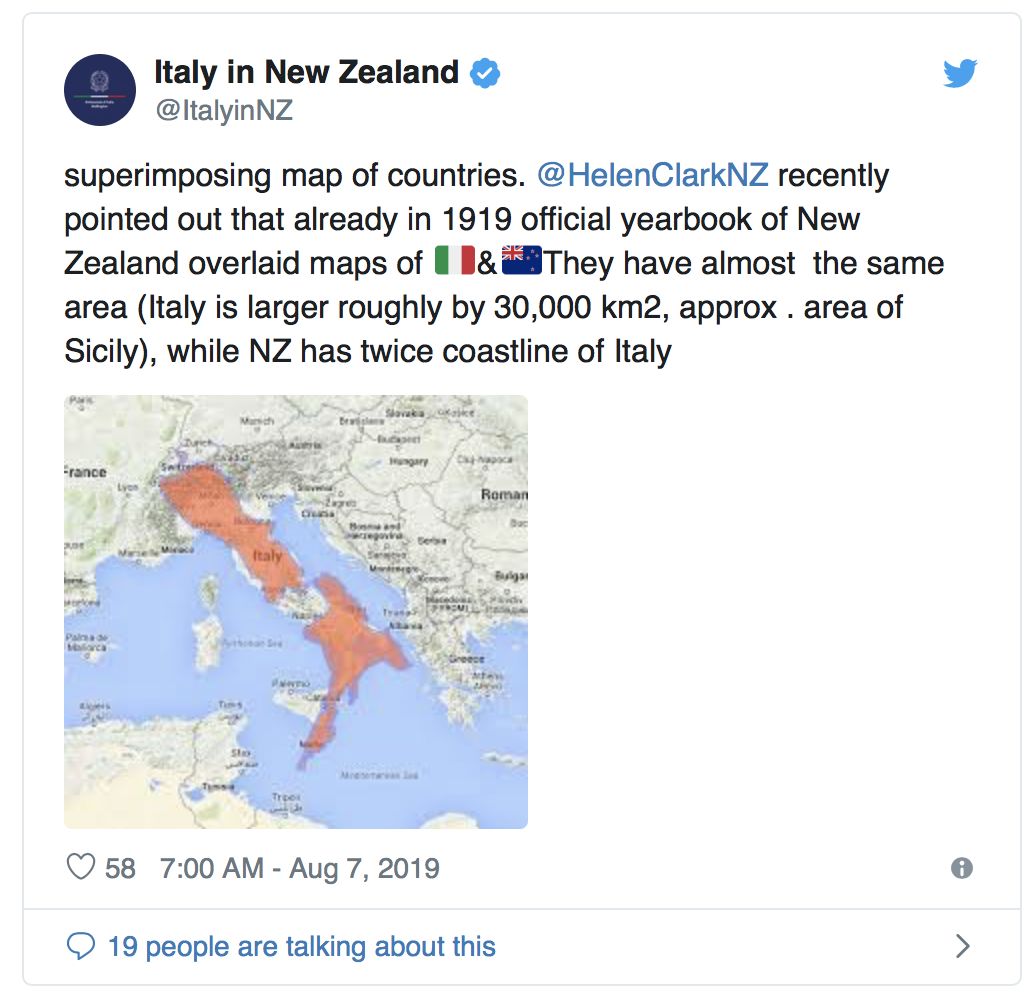This screenshot has width=1036, height=1008.
Task: Open the Italy in New Zealand display name
Action: [x=306, y=72]
